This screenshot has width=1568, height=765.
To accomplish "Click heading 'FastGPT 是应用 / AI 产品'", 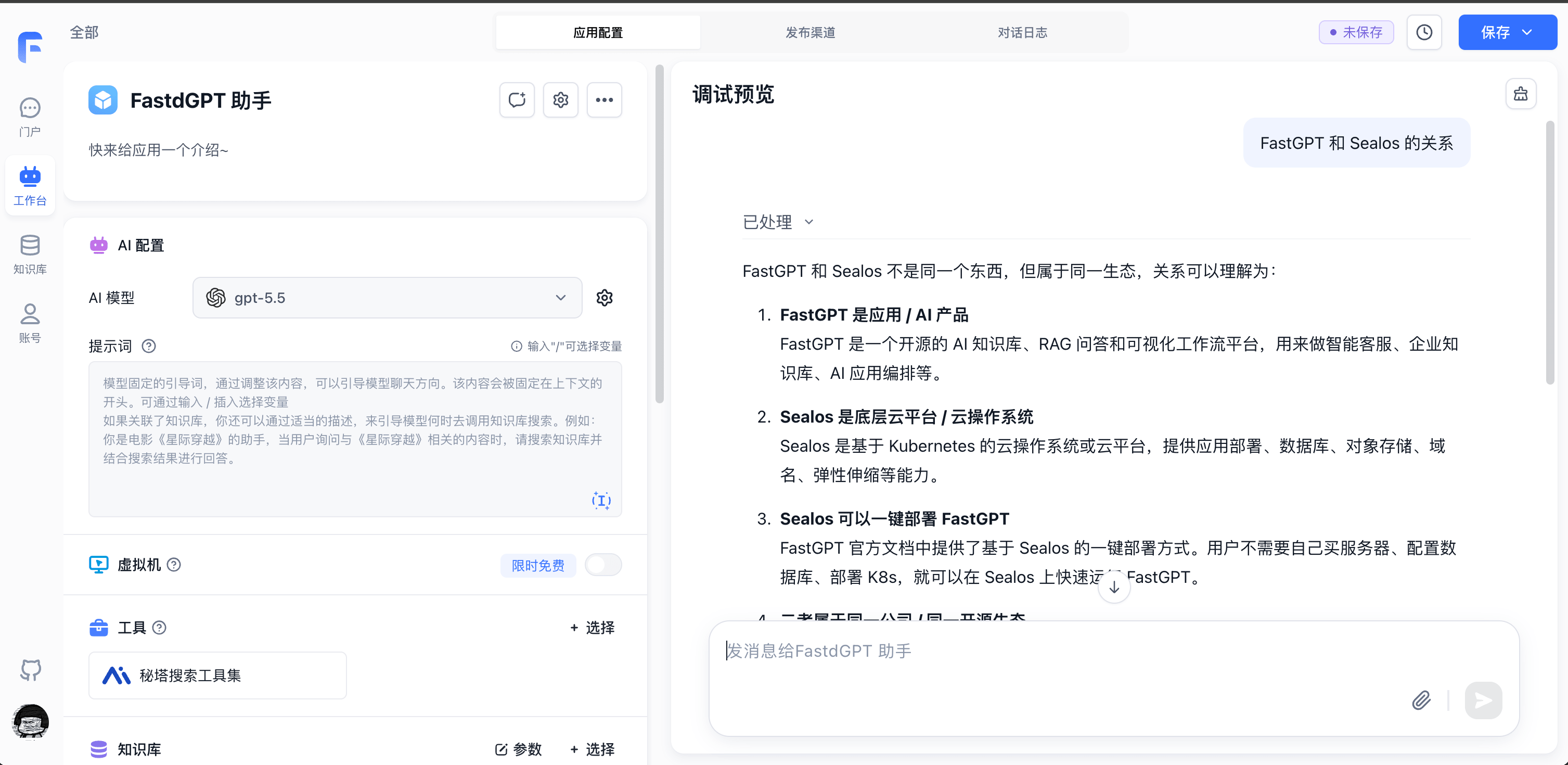I will pyautogui.click(x=873, y=315).
